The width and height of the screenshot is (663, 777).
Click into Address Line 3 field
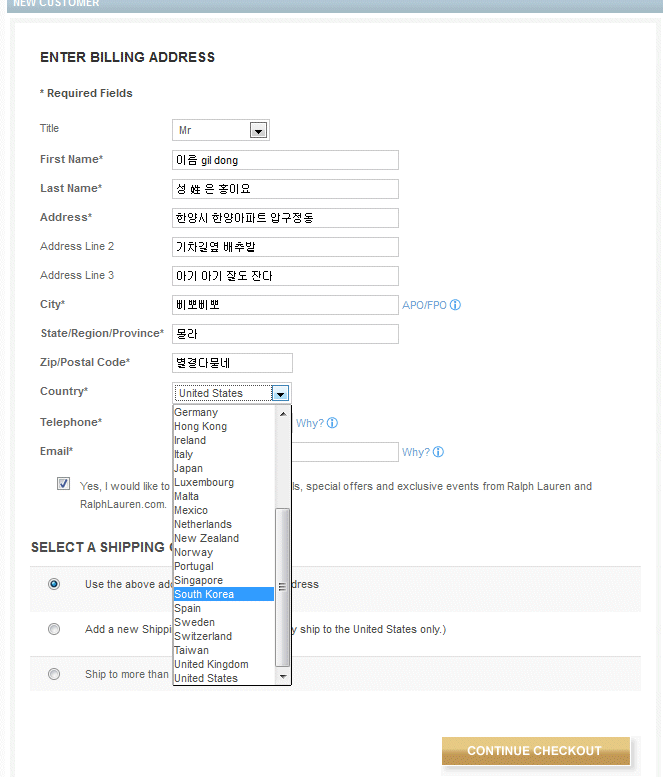coord(285,276)
